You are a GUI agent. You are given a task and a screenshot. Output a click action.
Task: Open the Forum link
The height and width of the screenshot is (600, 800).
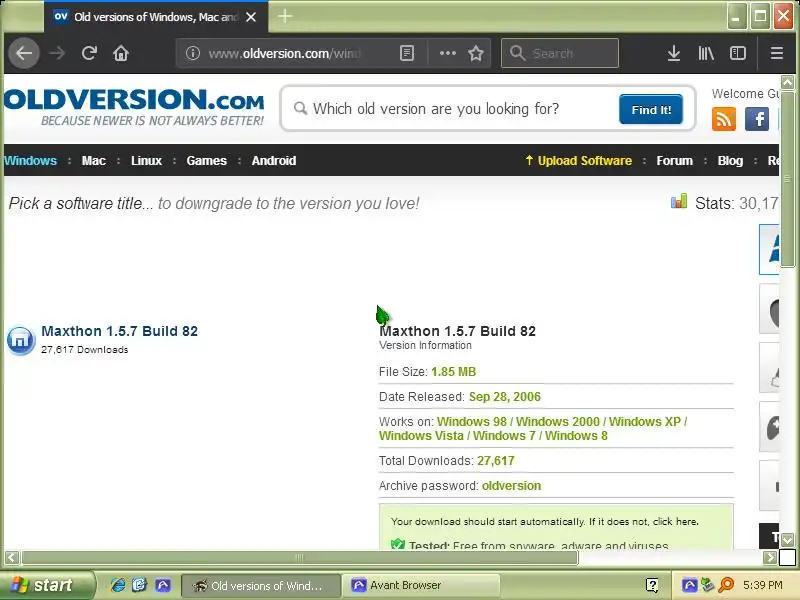[x=674, y=161]
